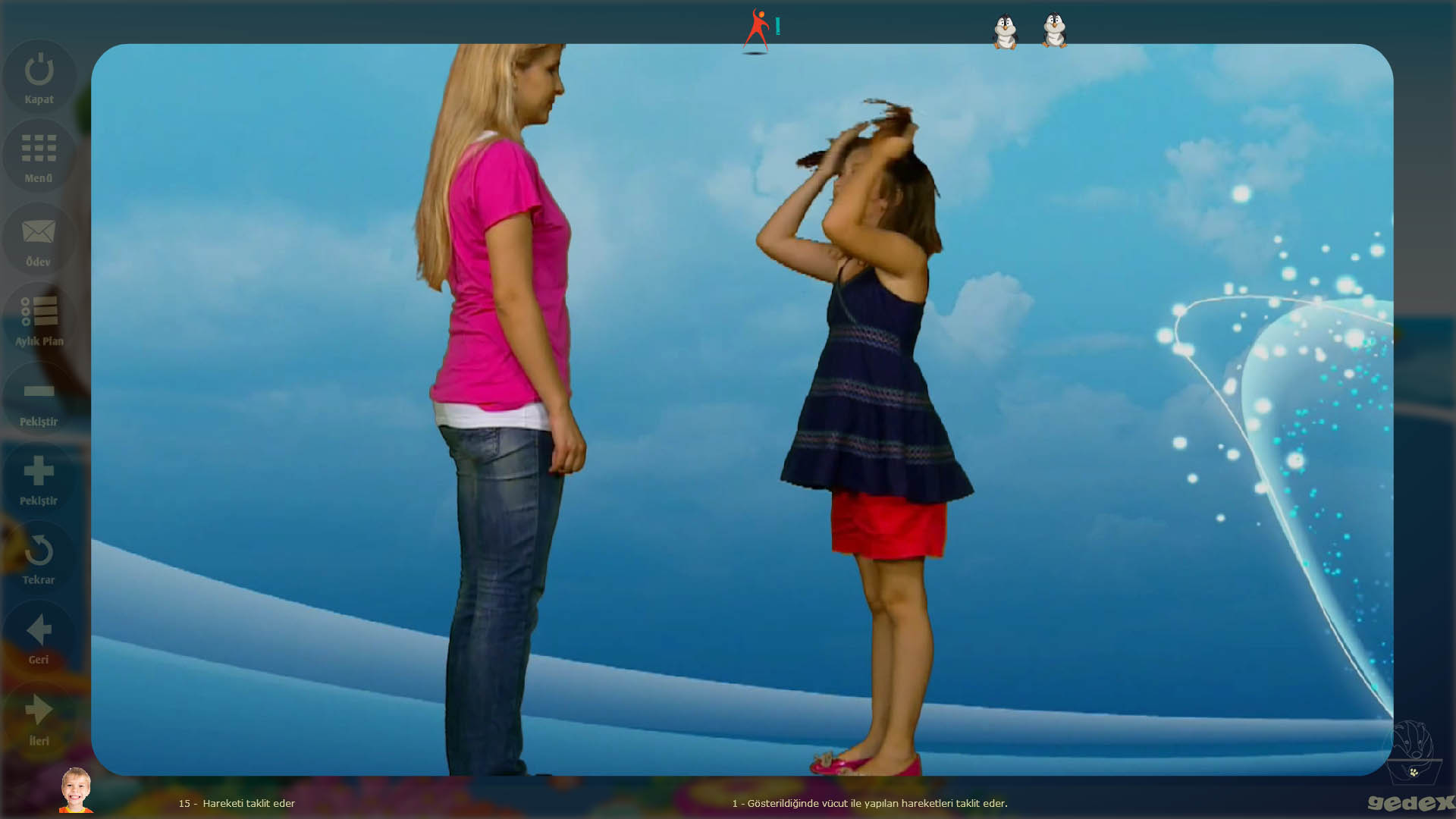Click the dog in basket icon
Viewport: 1456px width, 819px height.
click(x=1412, y=752)
